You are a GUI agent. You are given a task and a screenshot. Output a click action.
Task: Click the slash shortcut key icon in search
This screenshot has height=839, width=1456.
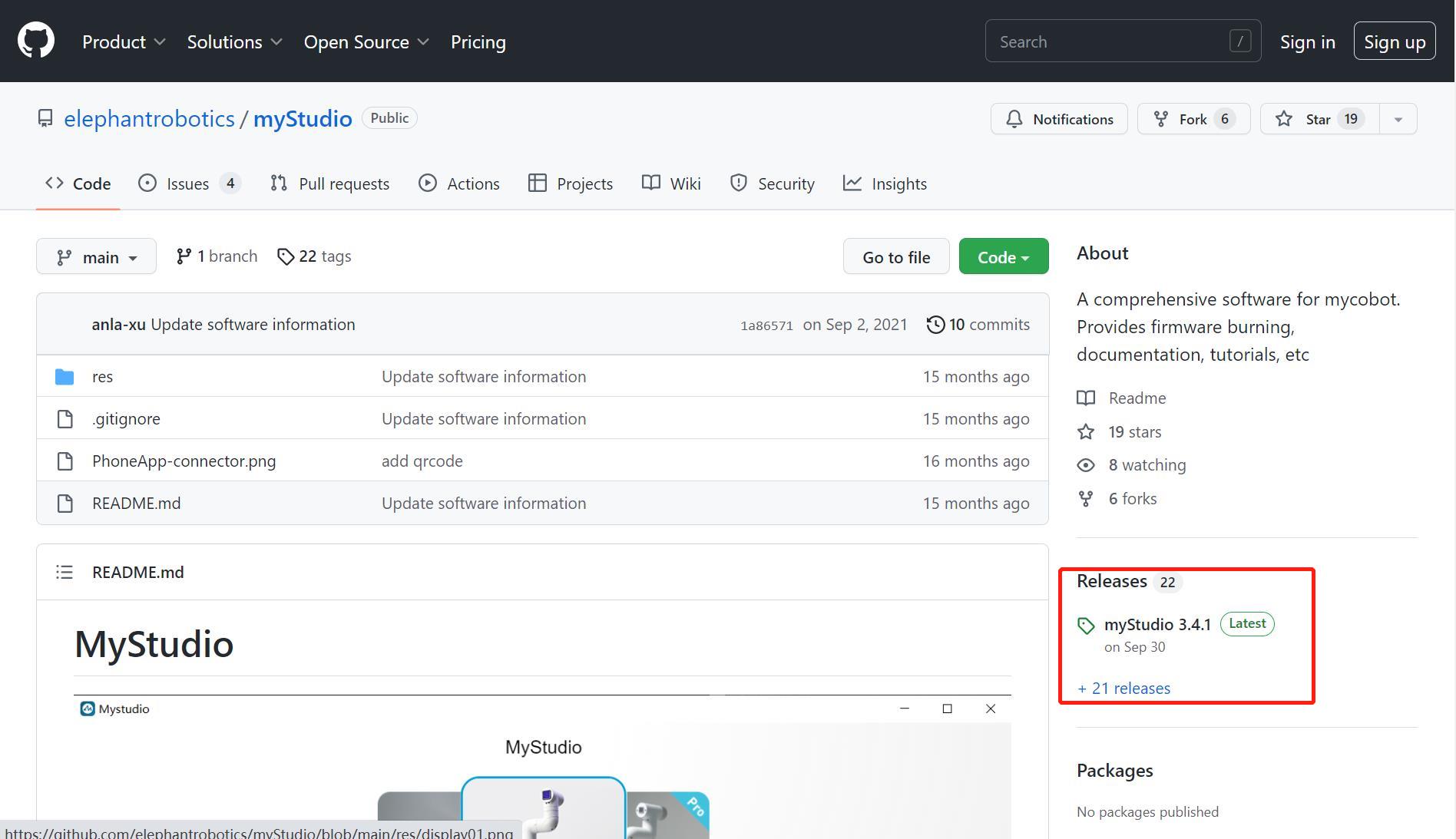(x=1239, y=41)
